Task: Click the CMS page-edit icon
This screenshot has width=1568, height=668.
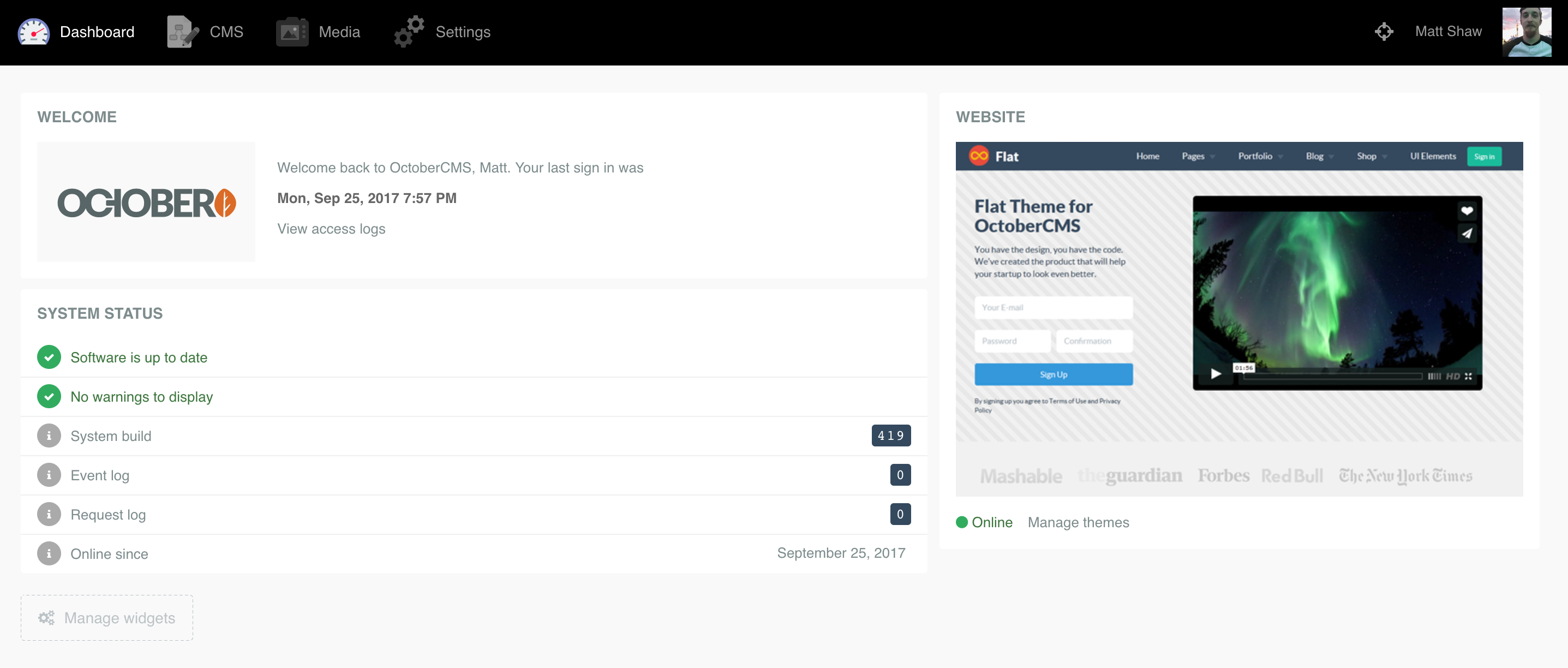Action: [183, 32]
